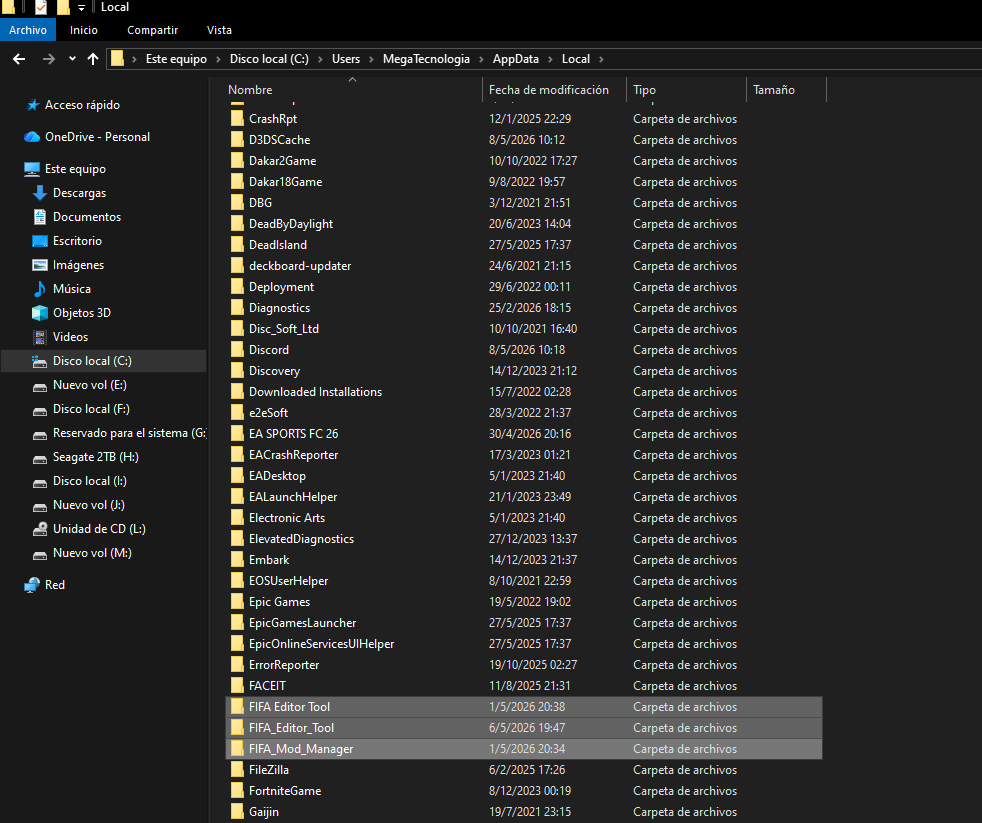Screen dimensions: 982x823
Task: Expand chevron between AppData and Local
Action: point(550,59)
